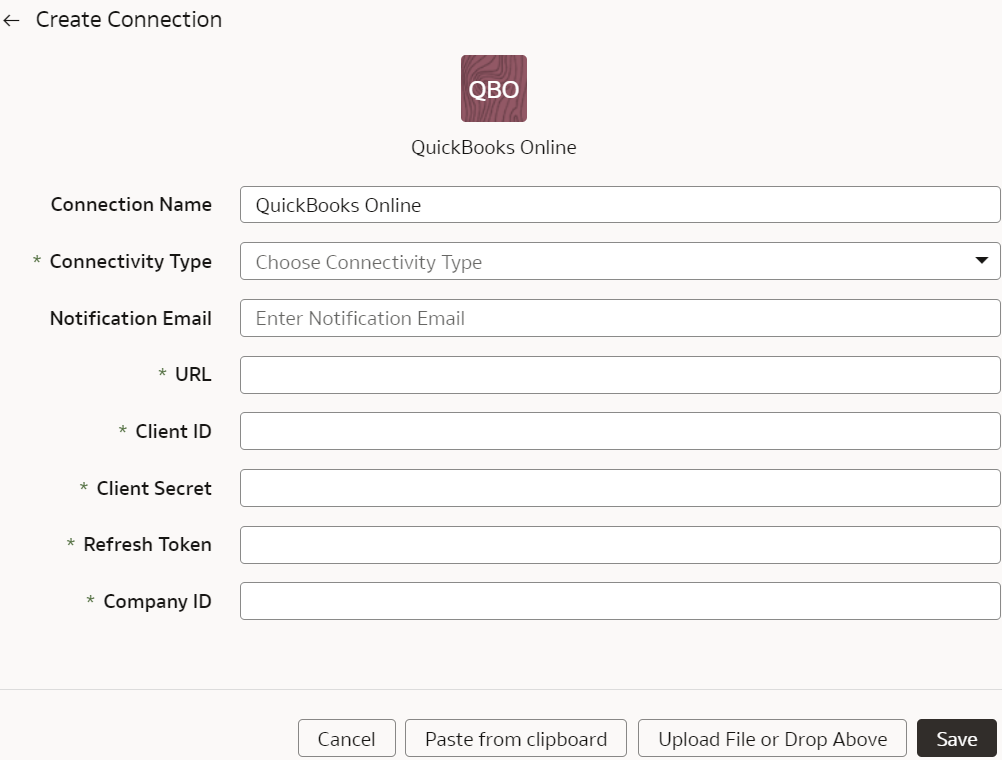Click the QuickBooks Online caption under logo
The height and width of the screenshot is (760, 1002).
tap(493, 148)
